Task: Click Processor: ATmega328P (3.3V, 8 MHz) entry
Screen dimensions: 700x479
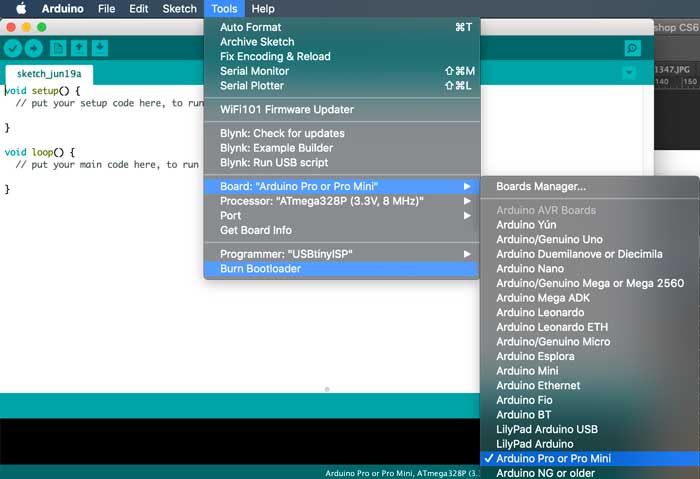Action: point(342,201)
